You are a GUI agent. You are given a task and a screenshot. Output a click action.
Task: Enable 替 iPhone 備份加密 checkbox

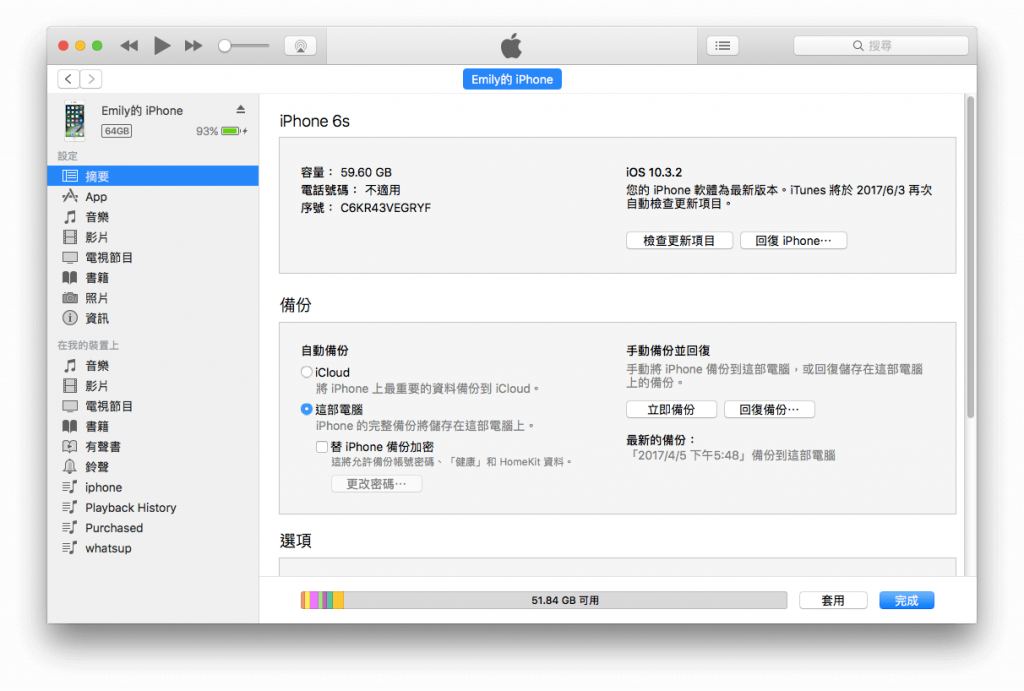[321, 447]
